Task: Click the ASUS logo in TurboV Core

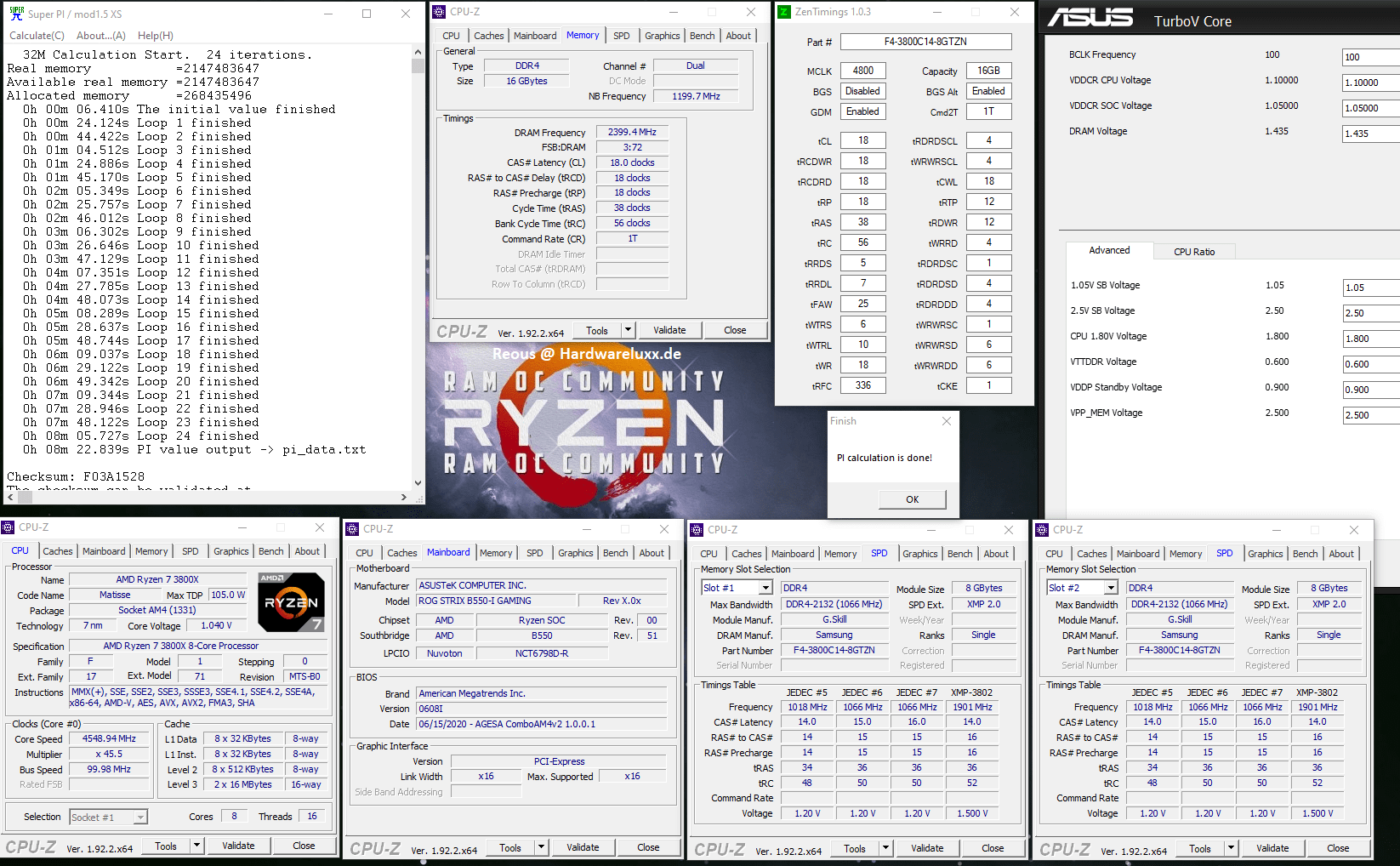Action: [x=1090, y=18]
